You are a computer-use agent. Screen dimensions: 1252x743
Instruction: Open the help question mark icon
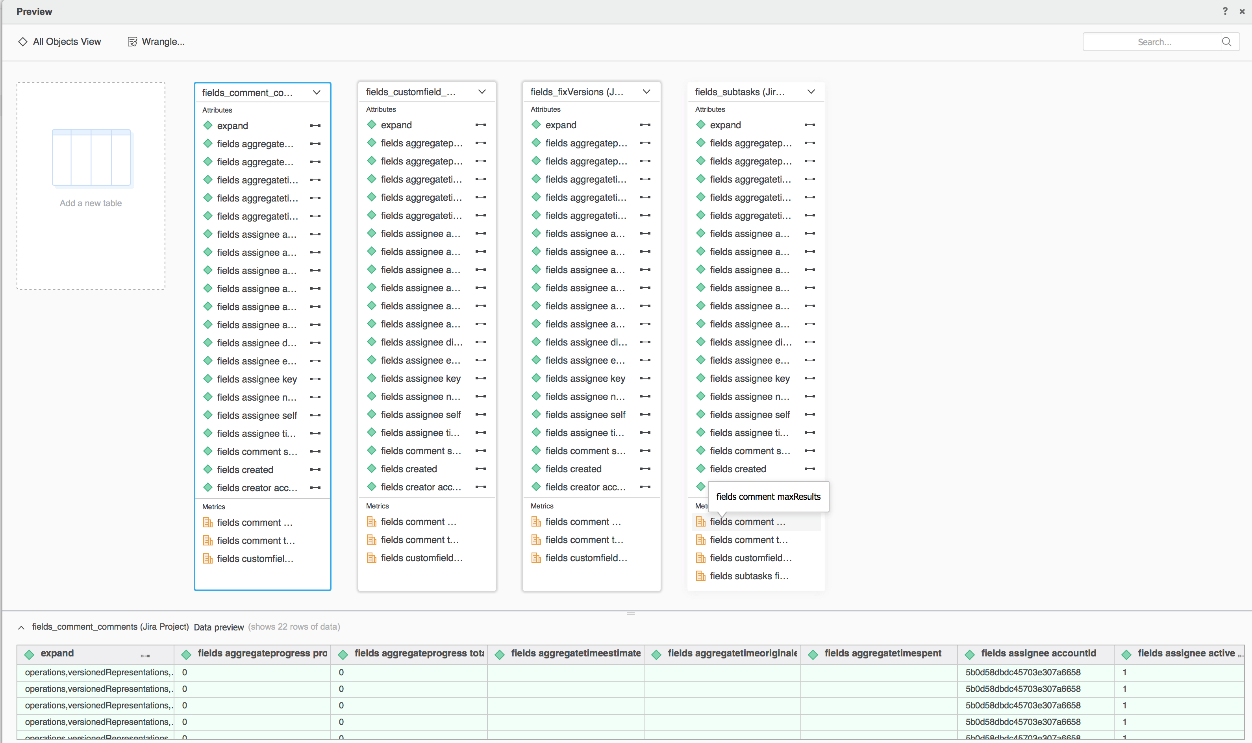1225,11
